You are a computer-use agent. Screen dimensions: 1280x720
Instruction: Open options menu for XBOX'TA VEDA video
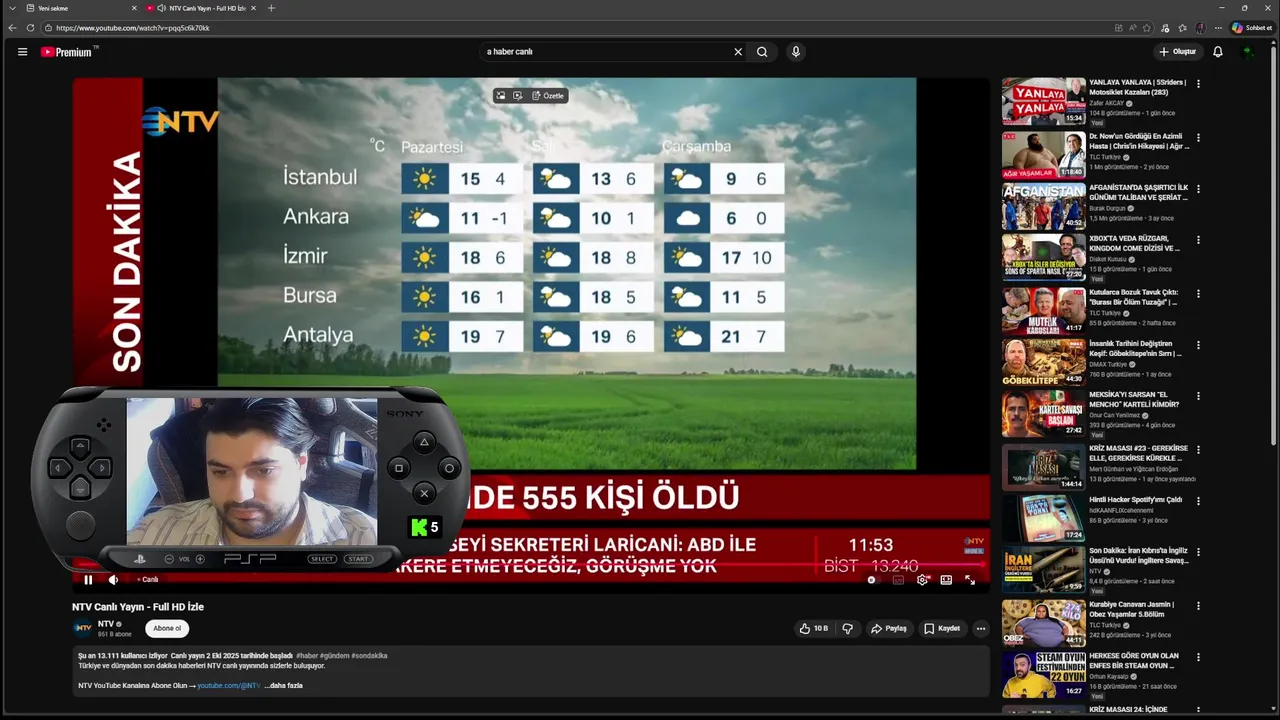pyautogui.click(x=1198, y=240)
